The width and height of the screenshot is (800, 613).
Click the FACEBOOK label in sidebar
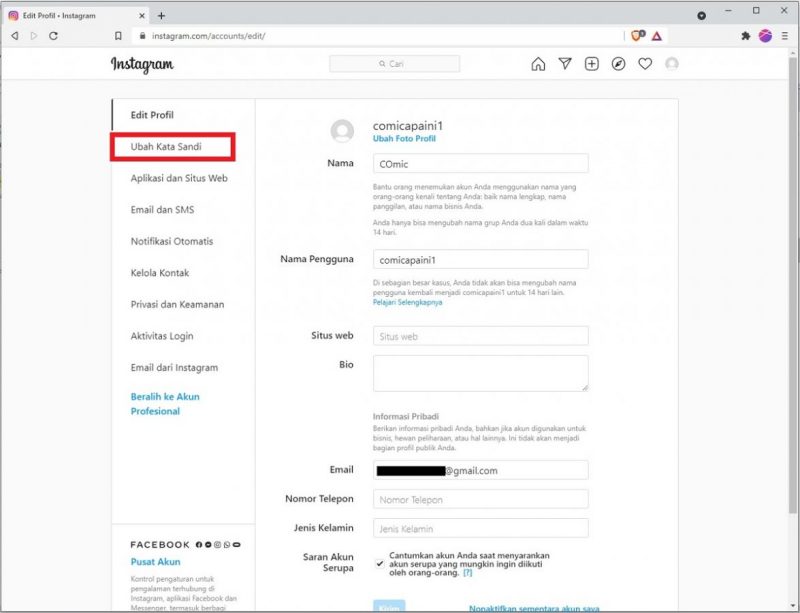coord(160,545)
